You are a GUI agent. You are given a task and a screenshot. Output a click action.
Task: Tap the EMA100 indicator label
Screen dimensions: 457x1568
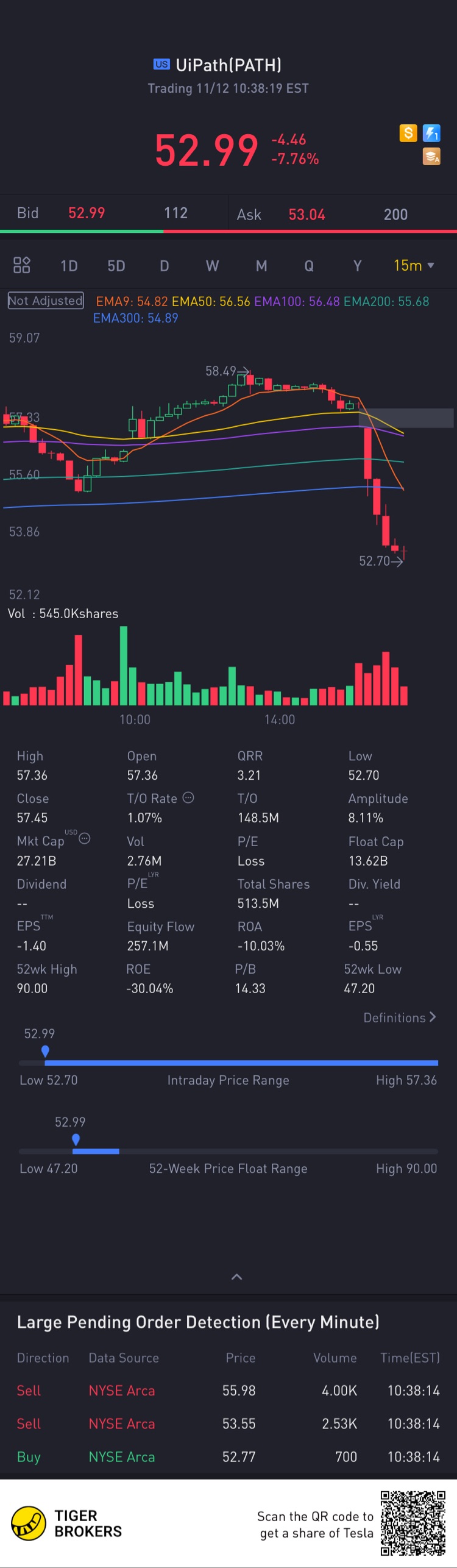[297, 301]
